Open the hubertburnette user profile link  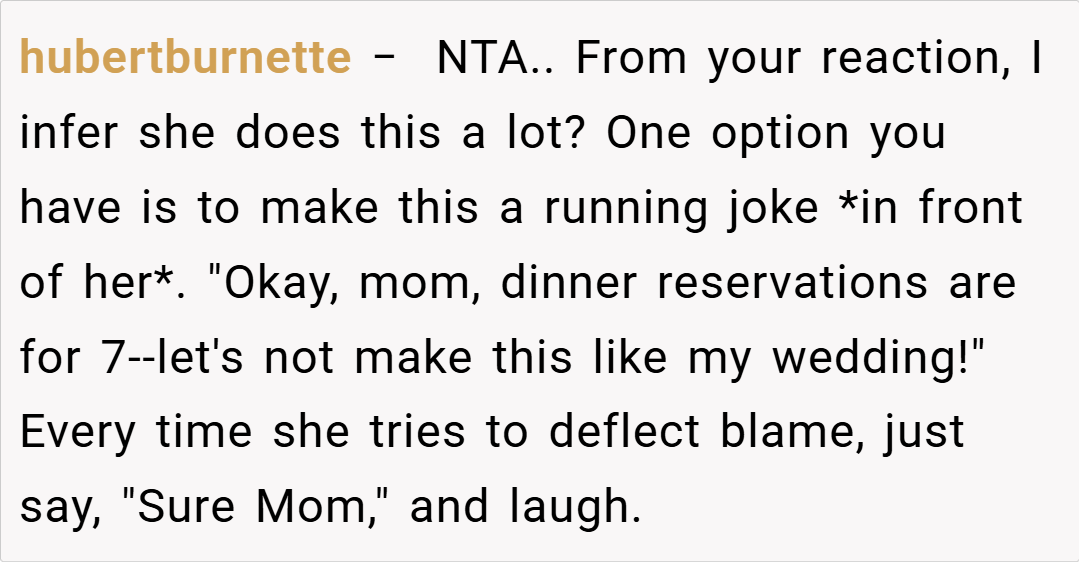coord(185,59)
